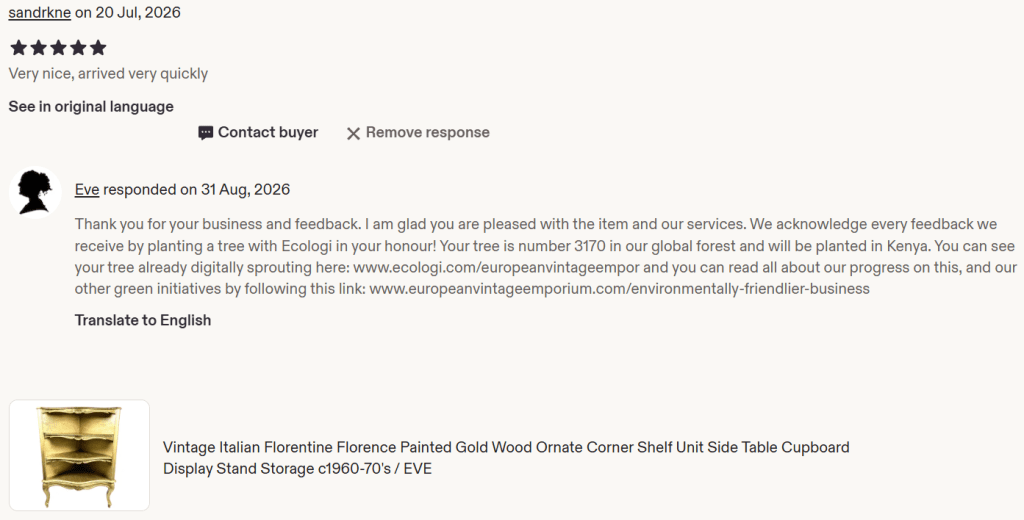Click Translate to English under the response

142,320
